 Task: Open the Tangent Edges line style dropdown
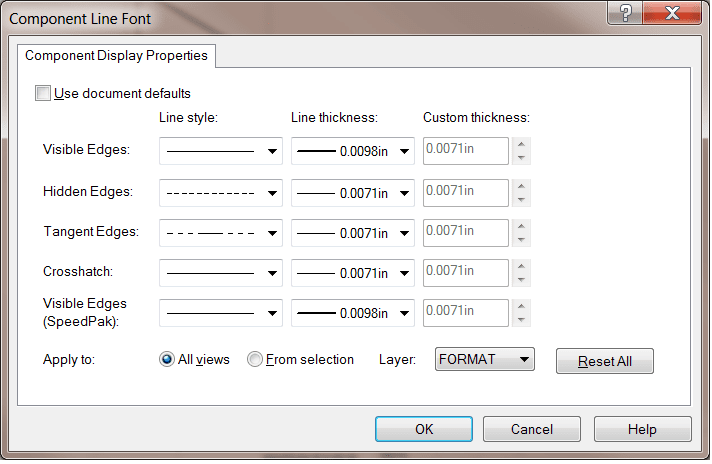(x=221, y=233)
